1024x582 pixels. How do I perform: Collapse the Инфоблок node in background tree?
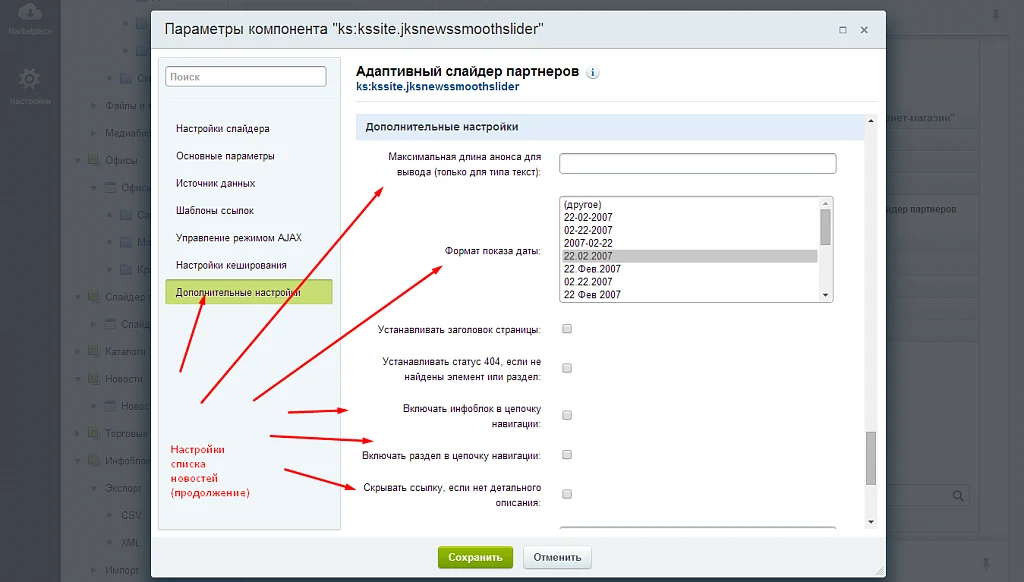point(78,461)
